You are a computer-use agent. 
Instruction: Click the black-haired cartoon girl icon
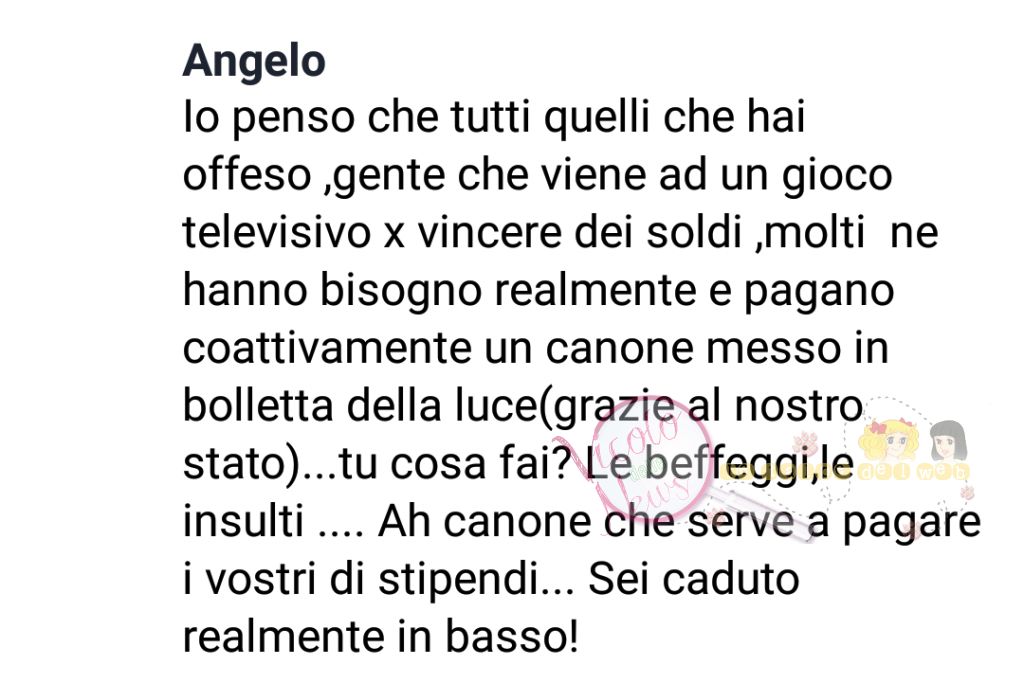tap(949, 441)
